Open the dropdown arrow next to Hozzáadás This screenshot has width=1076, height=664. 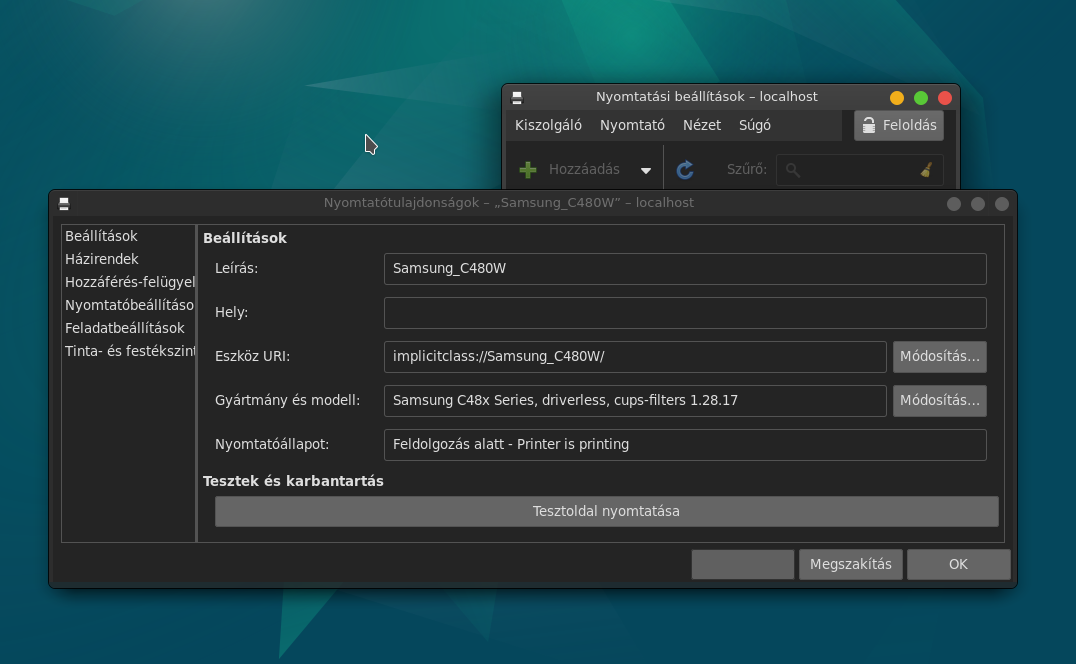coord(646,171)
